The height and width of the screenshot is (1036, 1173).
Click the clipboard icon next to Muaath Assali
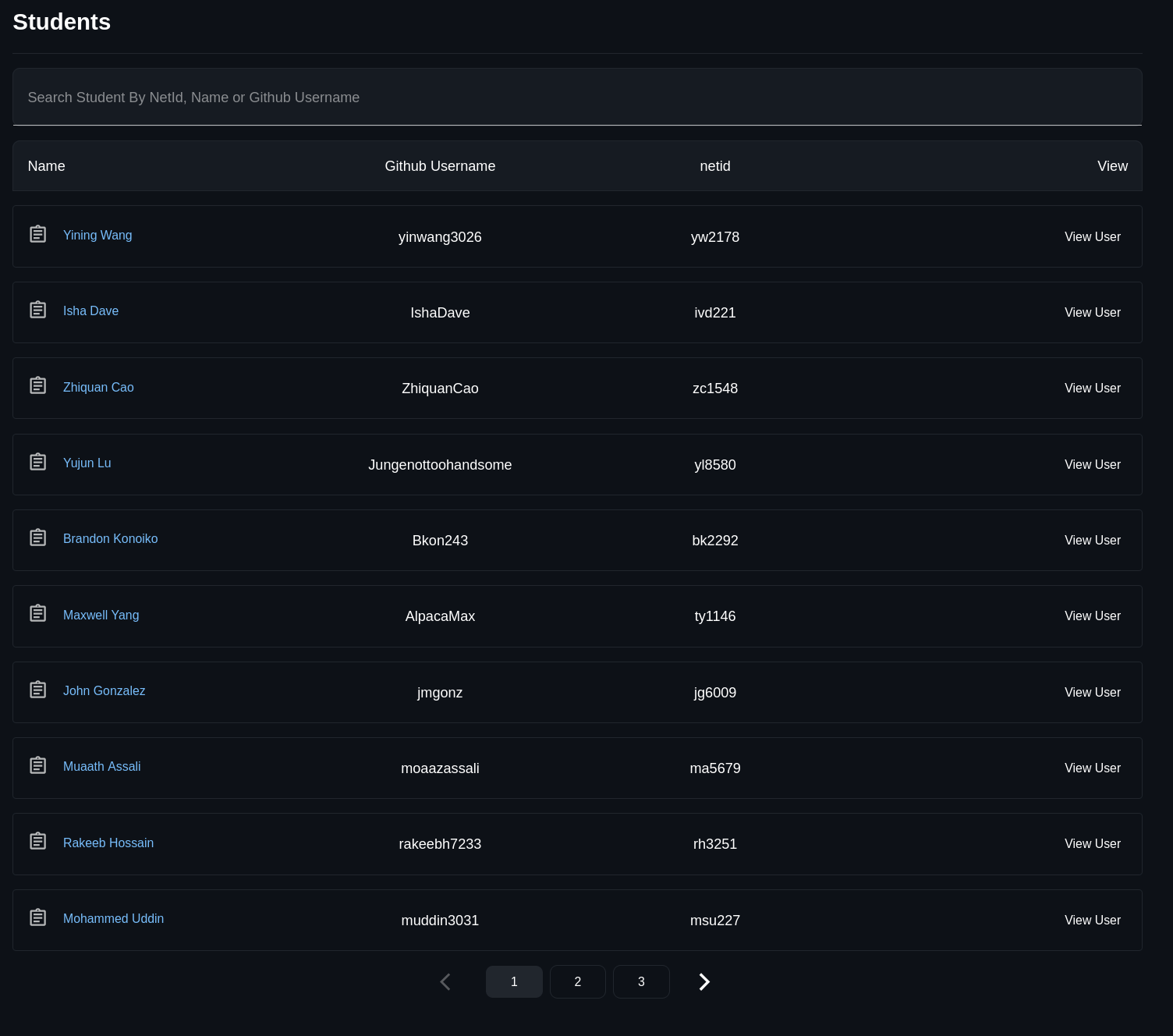38,765
